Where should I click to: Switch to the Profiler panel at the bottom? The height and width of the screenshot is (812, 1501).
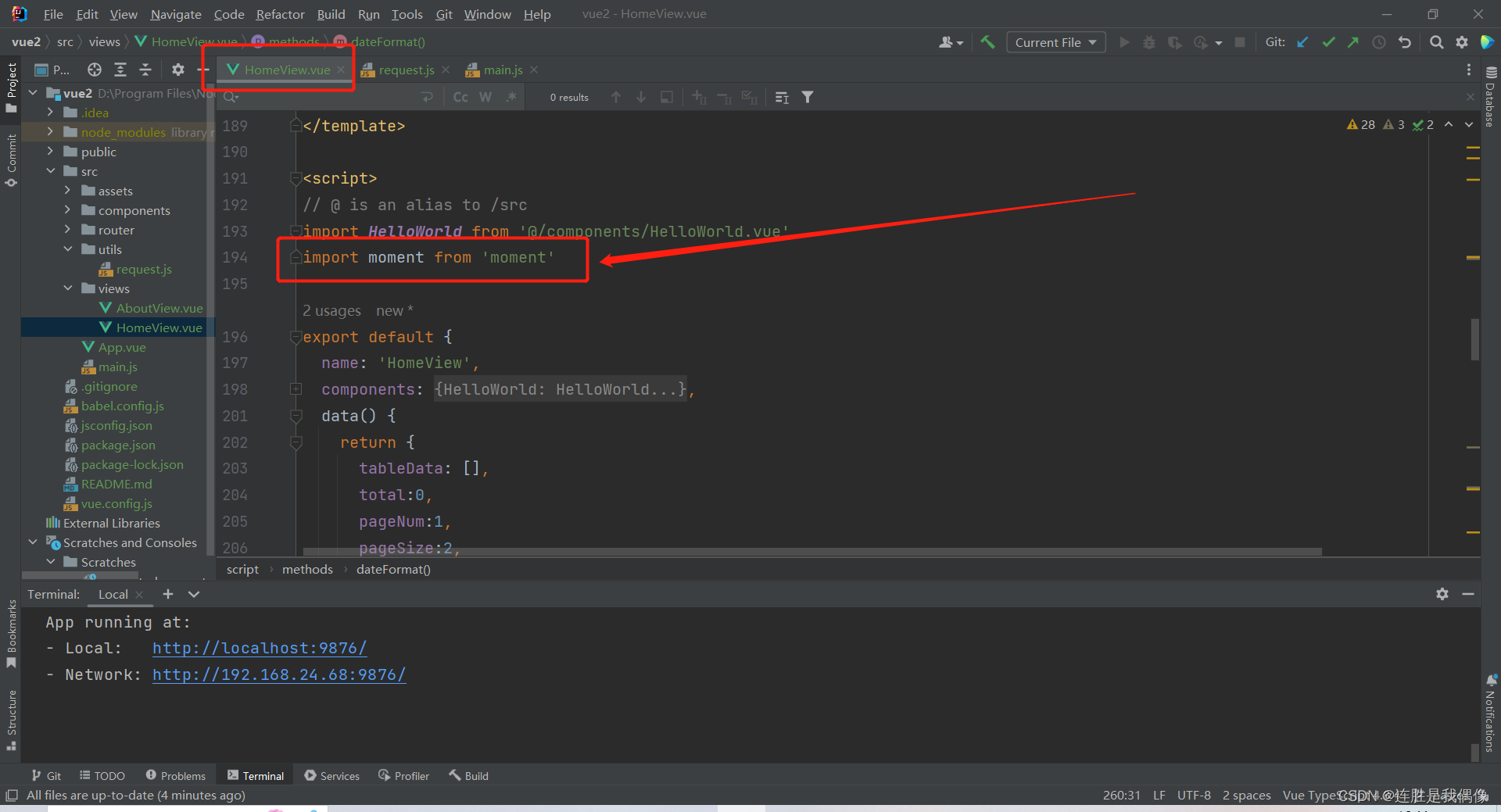pyautogui.click(x=403, y=775)
